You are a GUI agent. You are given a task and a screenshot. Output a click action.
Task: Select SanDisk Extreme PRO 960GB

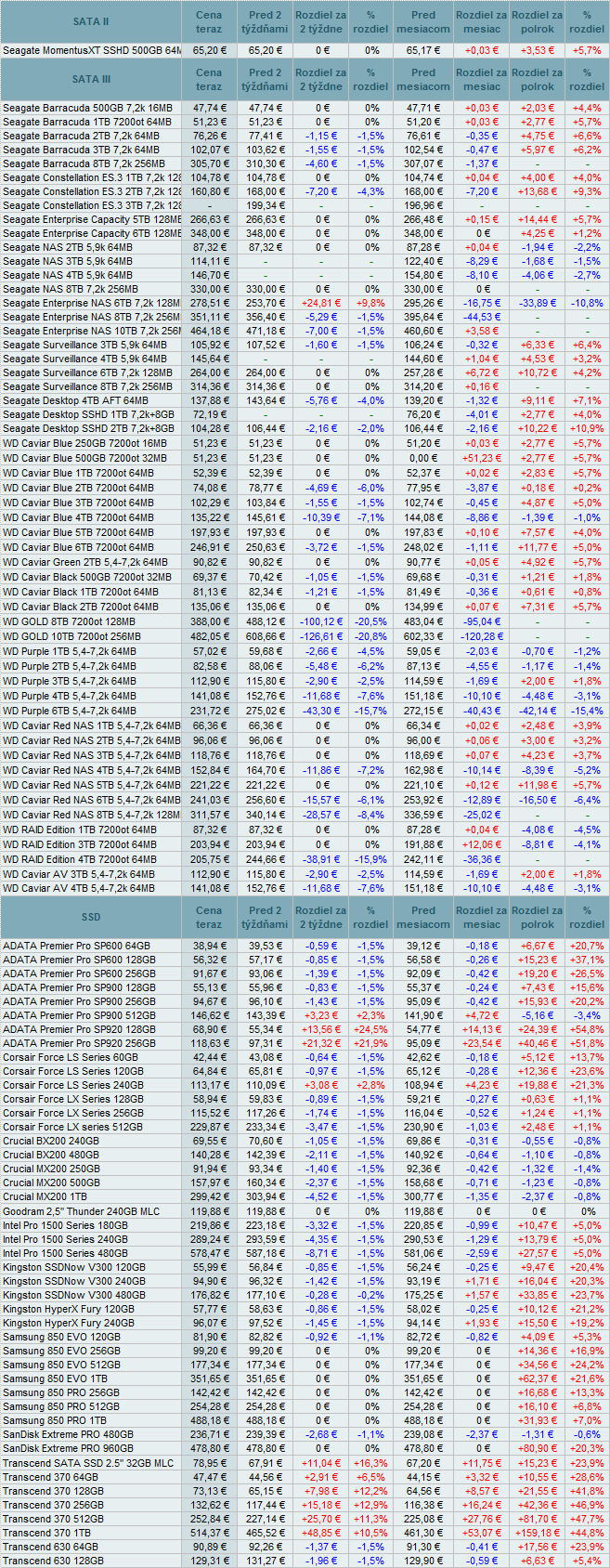(68, 1448)
